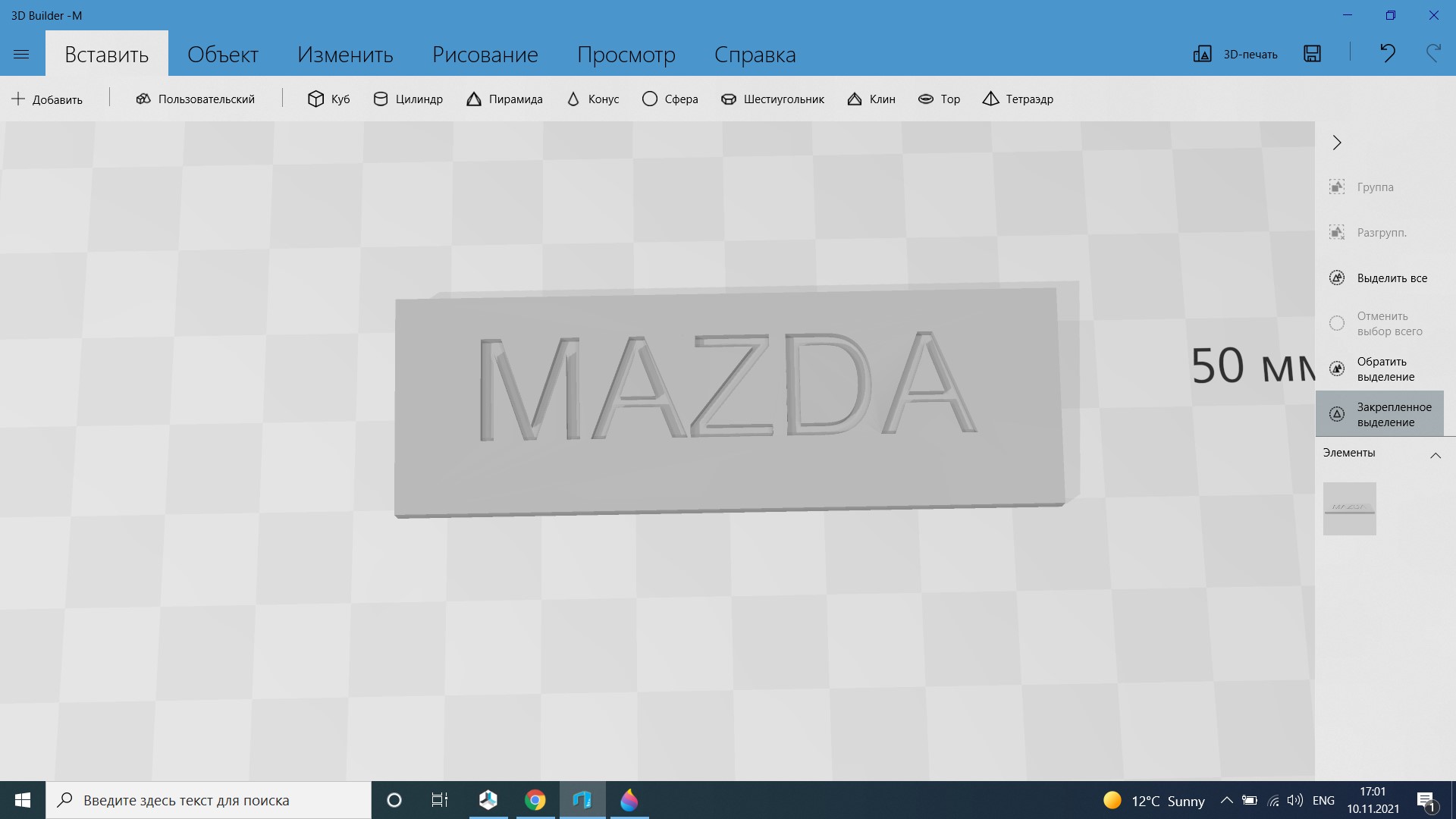Image resolution: width=1456 pixels, height=819 pixels.
Task: Click Добавить to add an object
Action: (x=47, y=99)
